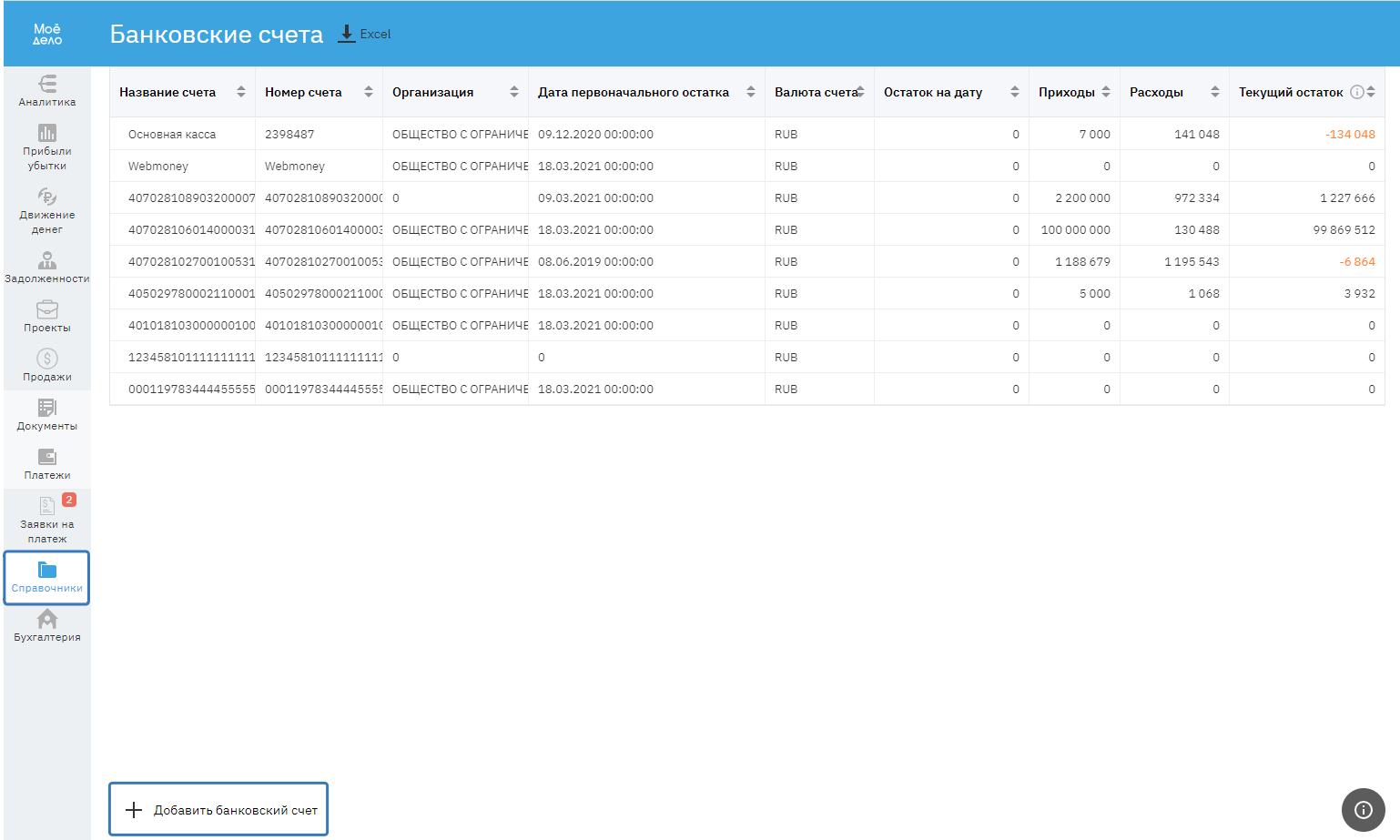Screen dimensions: 1400x840
Task: Click the info icon next to Текущий остаток
Action: click(1356, 92)
